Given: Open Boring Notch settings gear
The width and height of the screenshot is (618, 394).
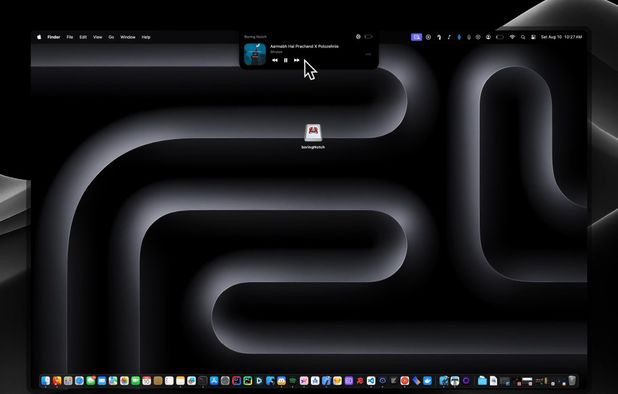Looking at the screenshot, I should point(358,37).
